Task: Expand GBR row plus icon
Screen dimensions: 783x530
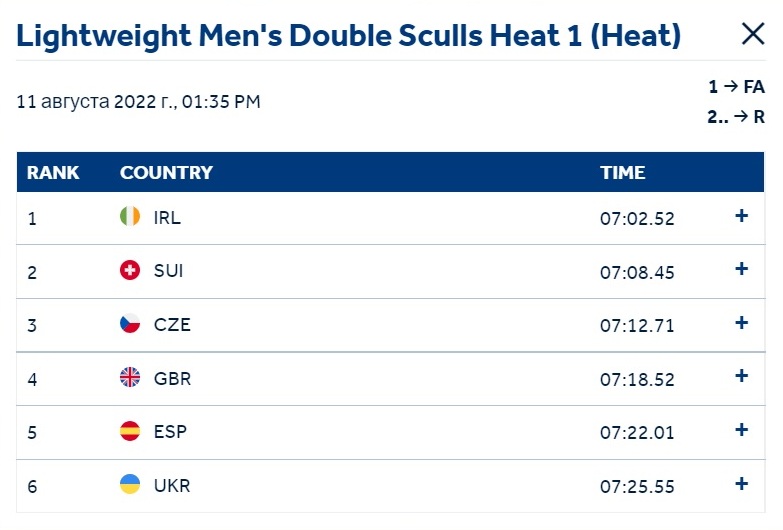Action: pos(742,376)
